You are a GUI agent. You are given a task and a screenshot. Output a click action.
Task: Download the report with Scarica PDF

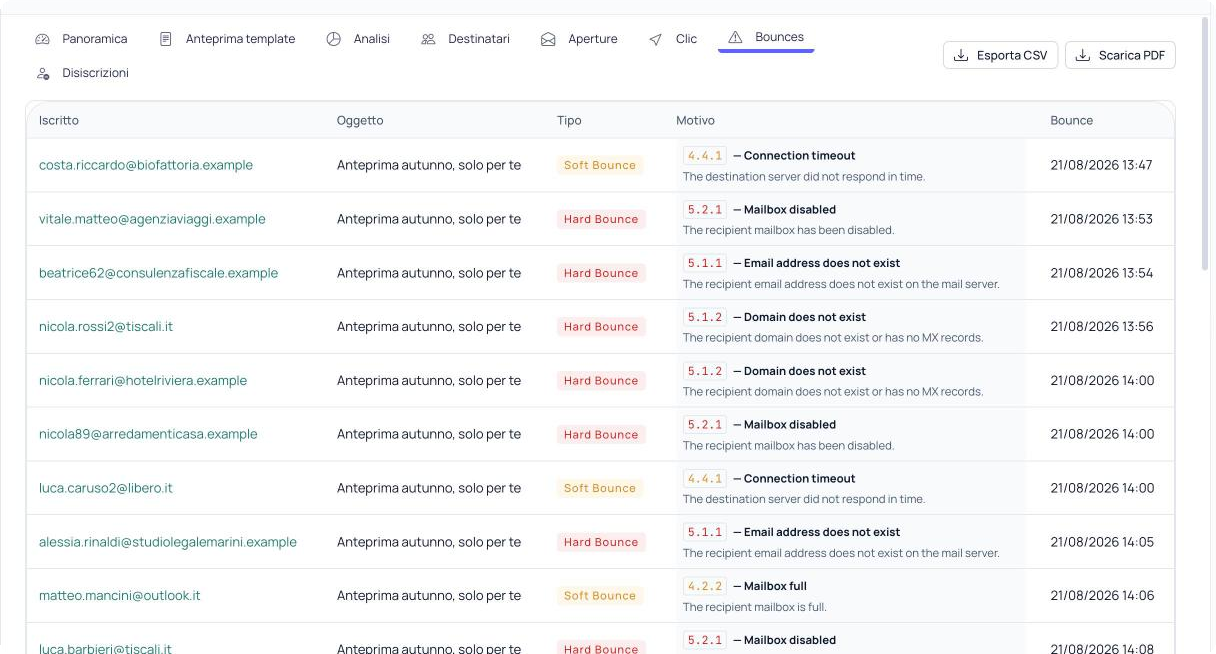point(1120,55)
